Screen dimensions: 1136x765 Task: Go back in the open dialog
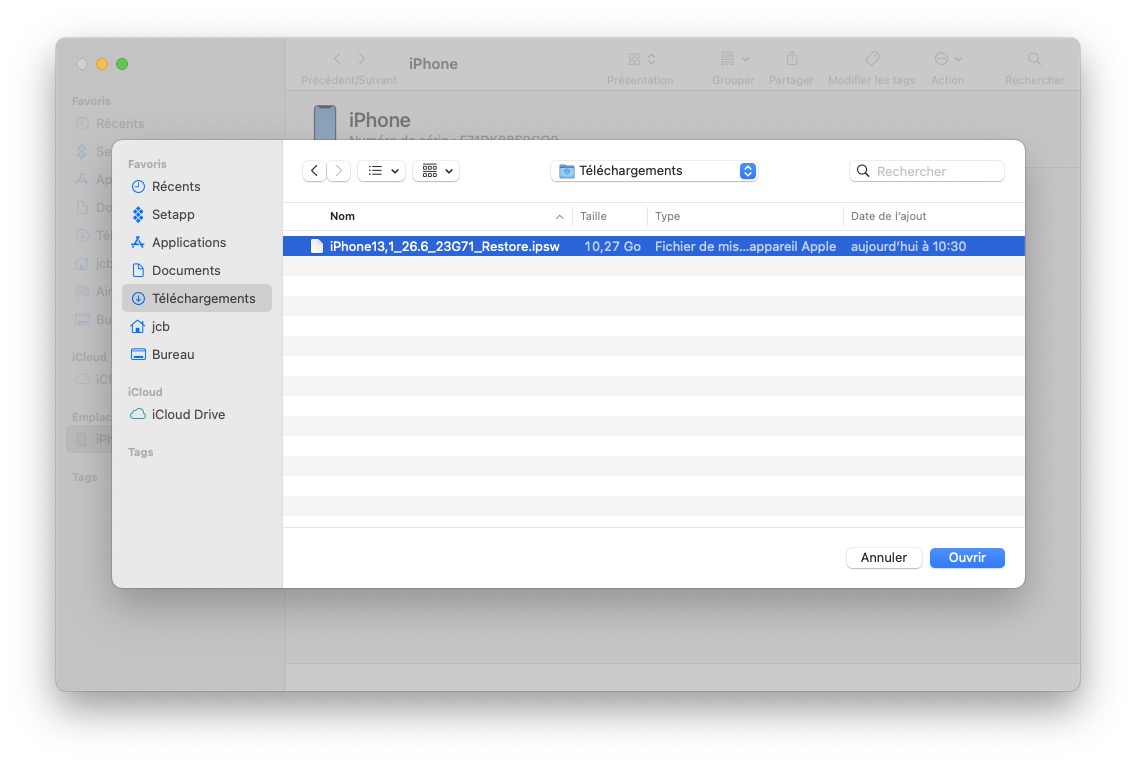tap(314, 171)
